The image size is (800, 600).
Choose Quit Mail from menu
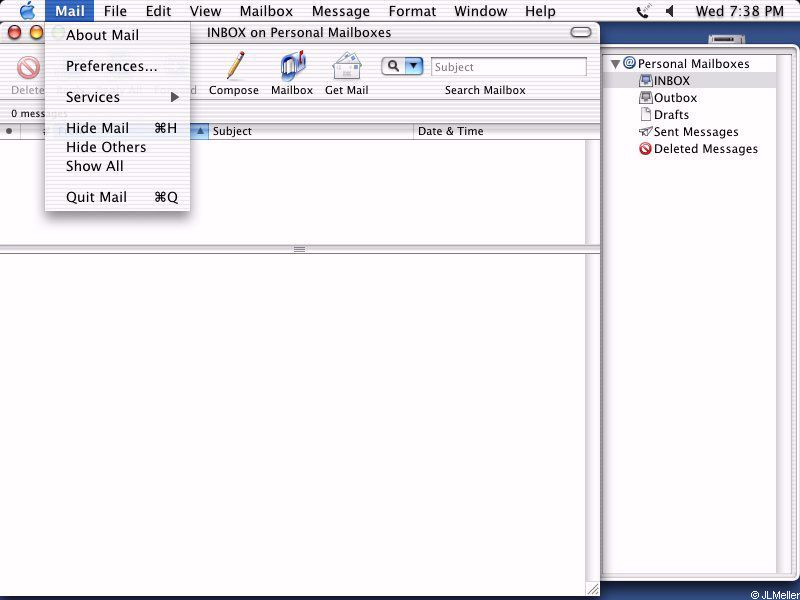[x=117, y=197]
